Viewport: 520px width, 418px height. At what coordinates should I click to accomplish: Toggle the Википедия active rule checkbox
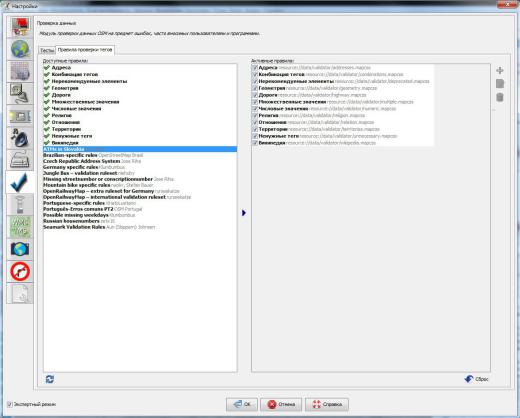pos(255,143)
